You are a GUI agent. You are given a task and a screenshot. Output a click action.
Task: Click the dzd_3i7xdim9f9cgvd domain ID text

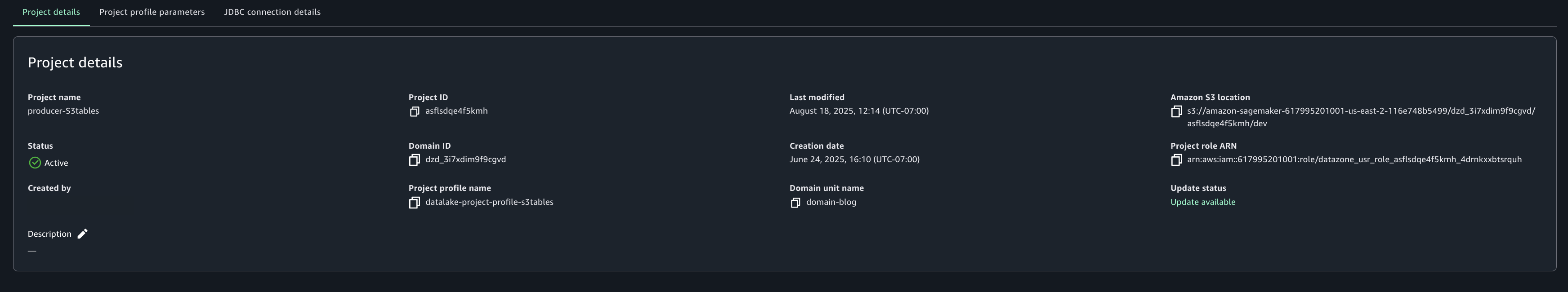click(x=465, y=159)
